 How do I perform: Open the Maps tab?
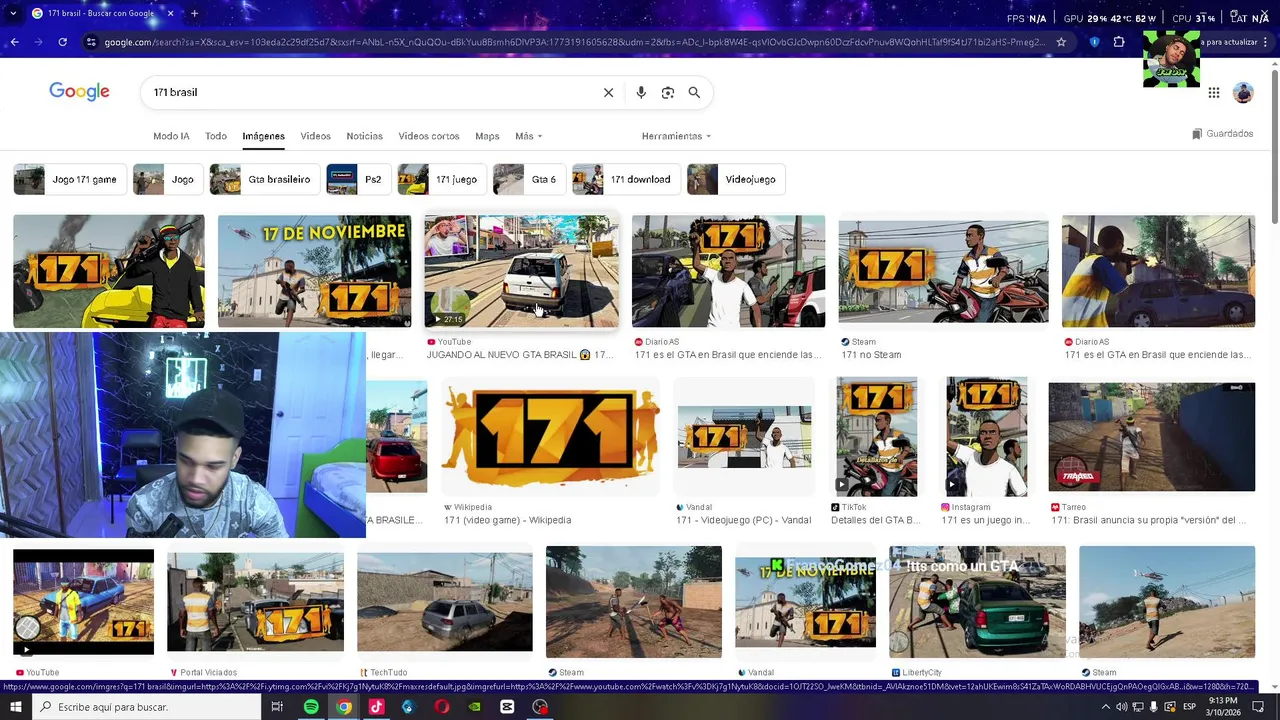click(487, 136)
